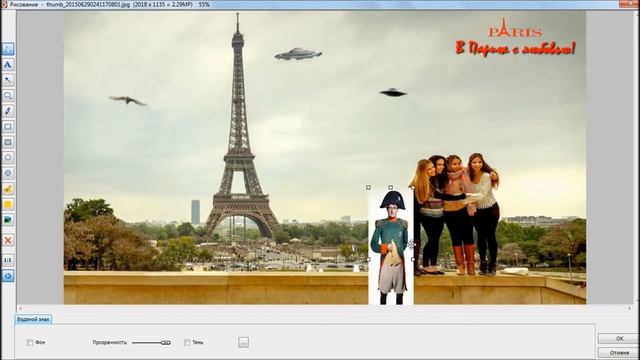Click the horizontal scrollbar left arrow
The image size is (640, 360).
point(20,309)
